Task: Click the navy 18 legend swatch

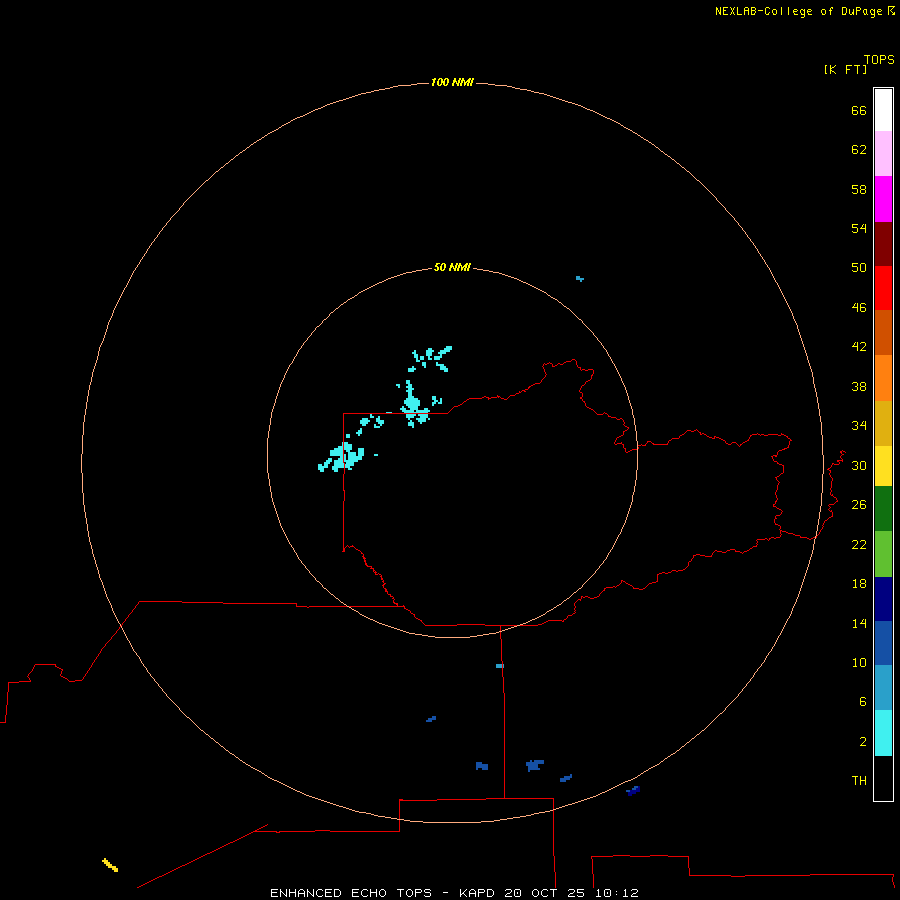Action: pos(883,599)
